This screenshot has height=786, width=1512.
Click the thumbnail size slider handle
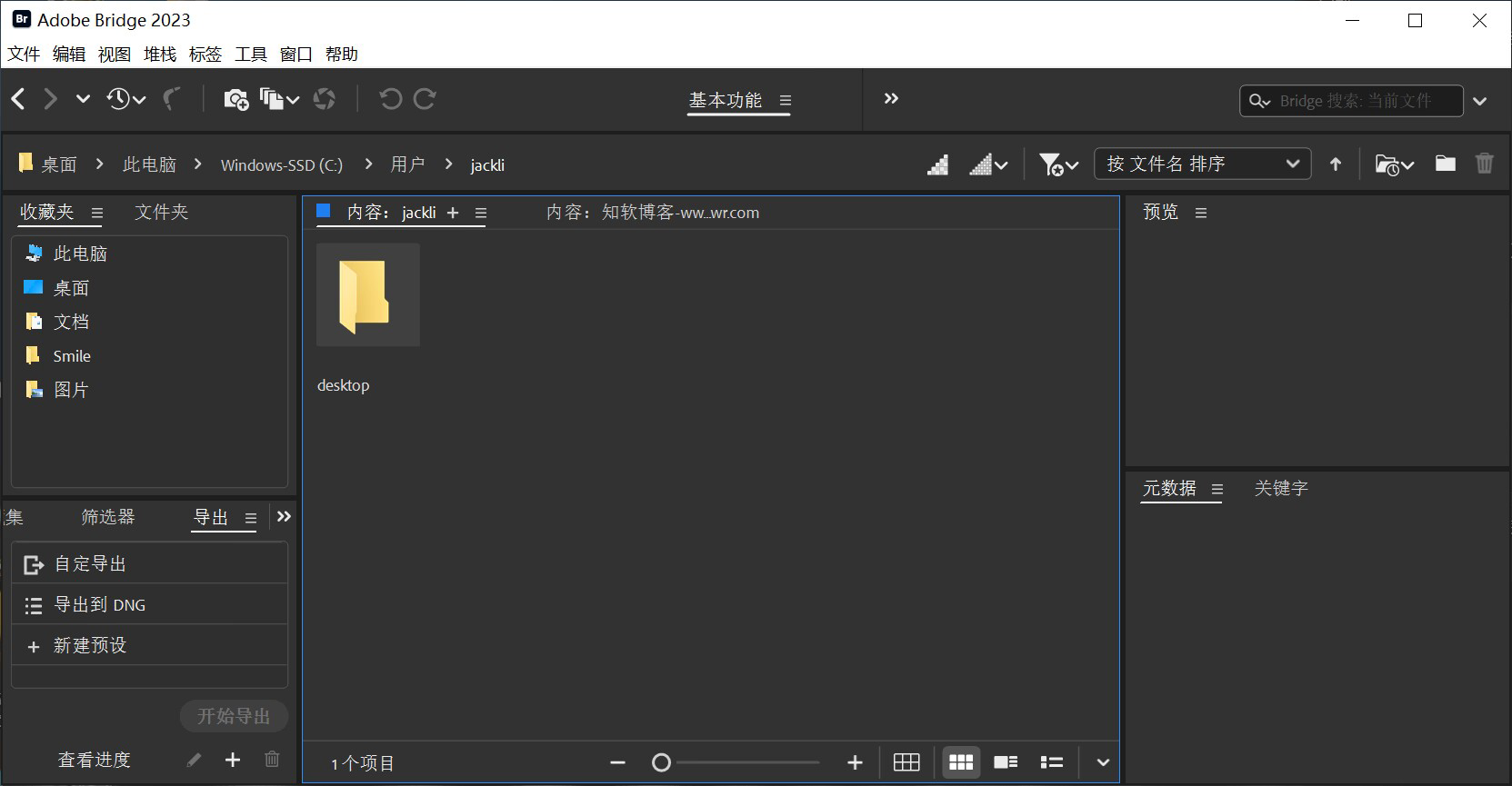click(662, 762)
